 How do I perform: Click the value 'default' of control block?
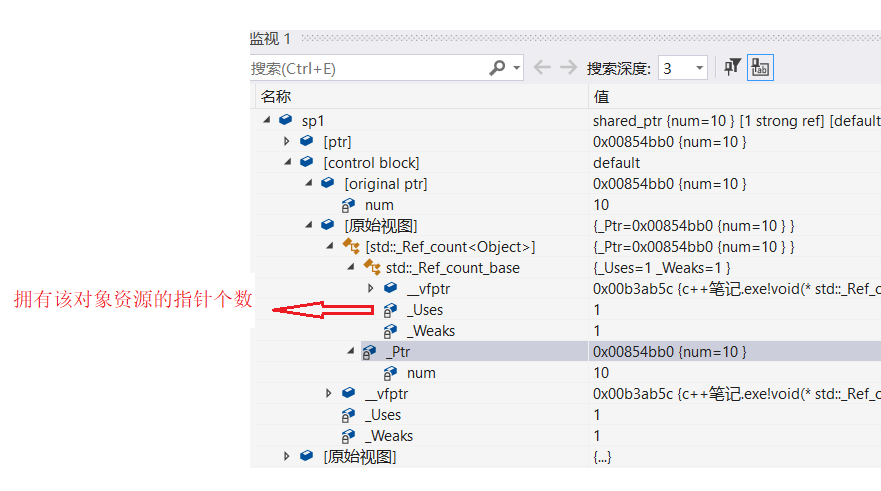pyautogui.click(x=616, y=163)
